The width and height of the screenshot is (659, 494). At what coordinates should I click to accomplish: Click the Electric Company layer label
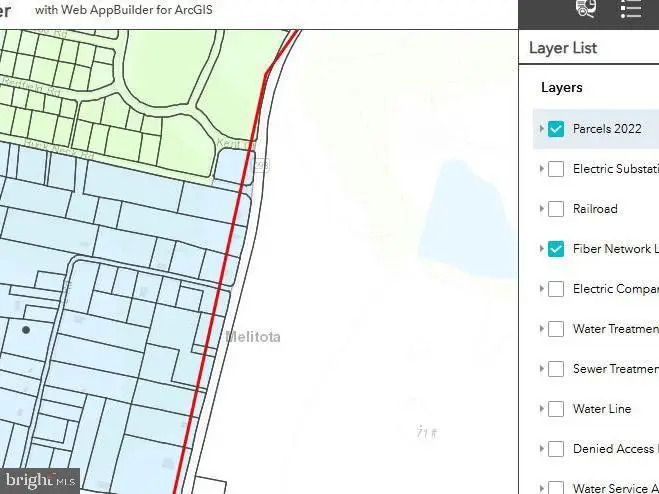click(x=614, y=289)
